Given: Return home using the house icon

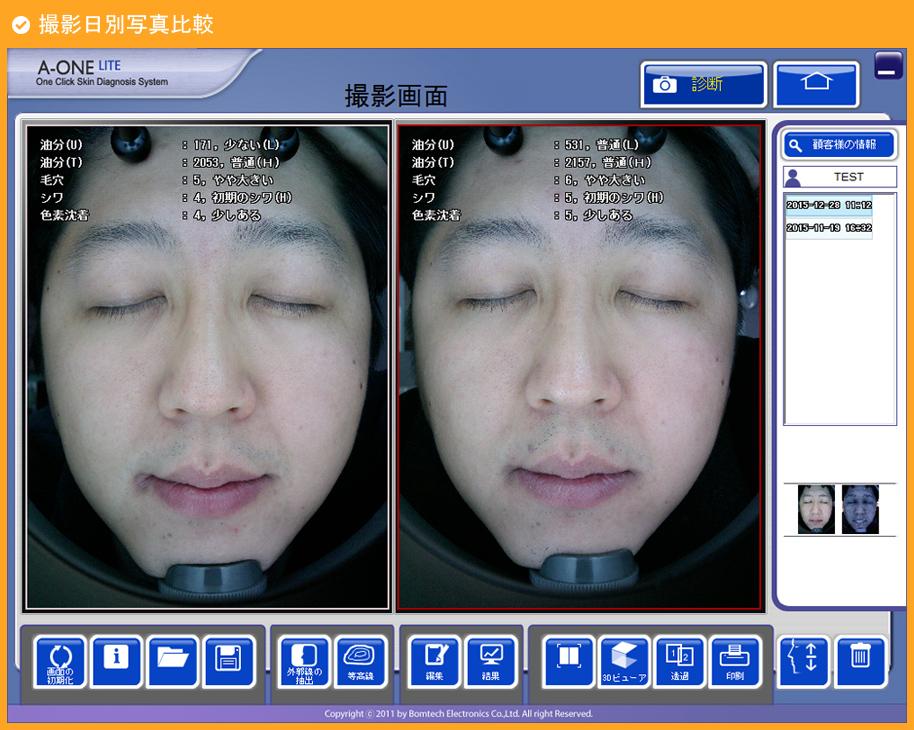Looking at the screenshot, I should [815, 84].
